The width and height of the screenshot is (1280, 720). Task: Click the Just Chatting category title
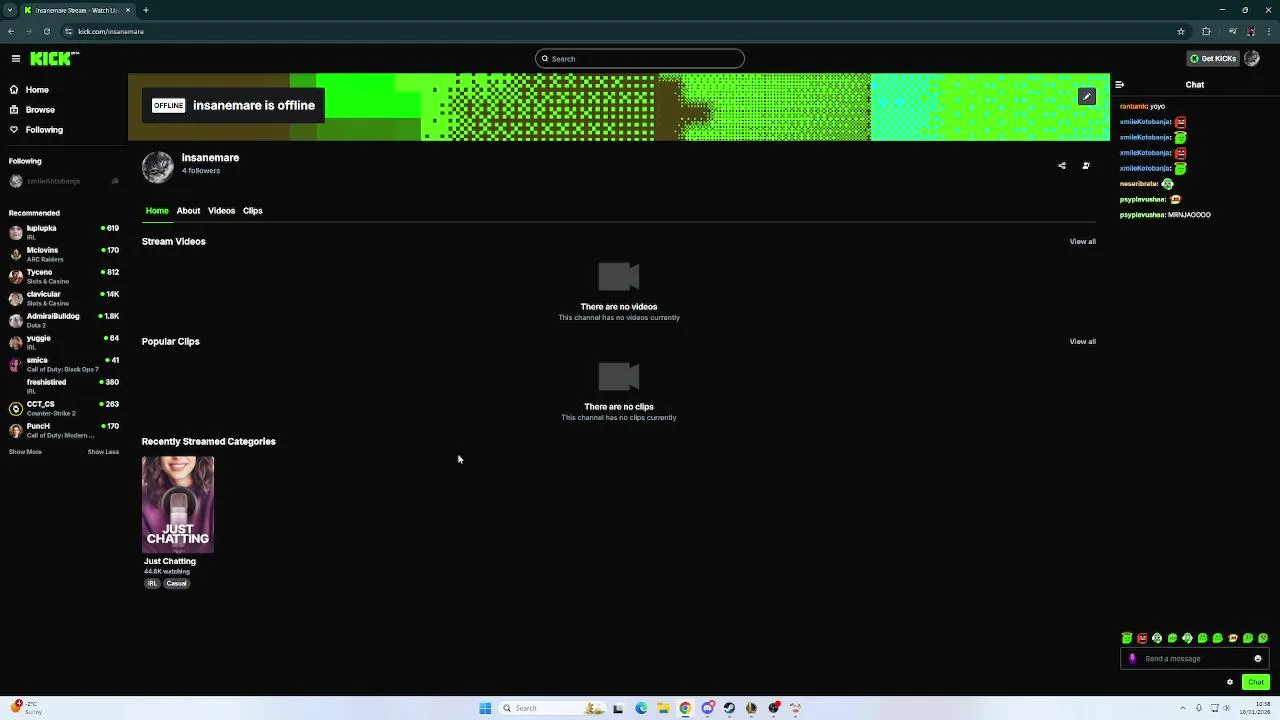point(170,562)
